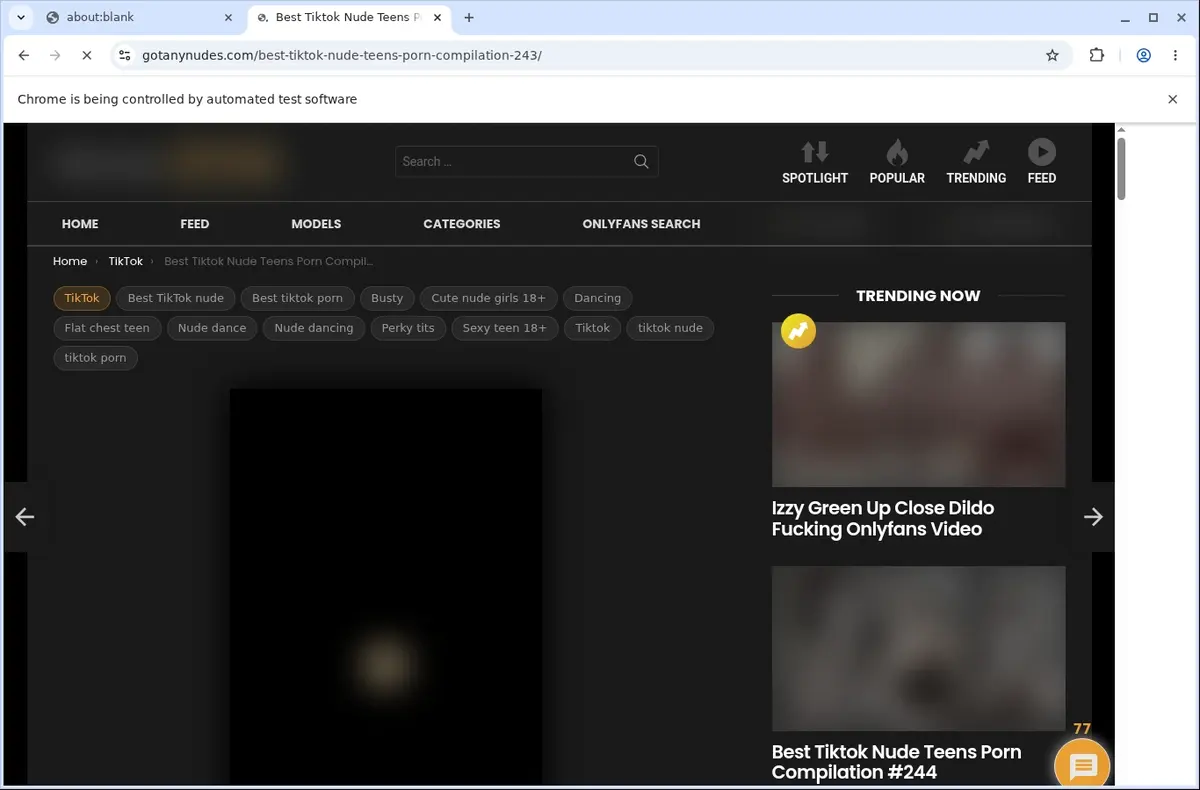The height and width of the screenshot is (790, 1200).
Task: Close the about:blank tab
Action: [228, 17]
